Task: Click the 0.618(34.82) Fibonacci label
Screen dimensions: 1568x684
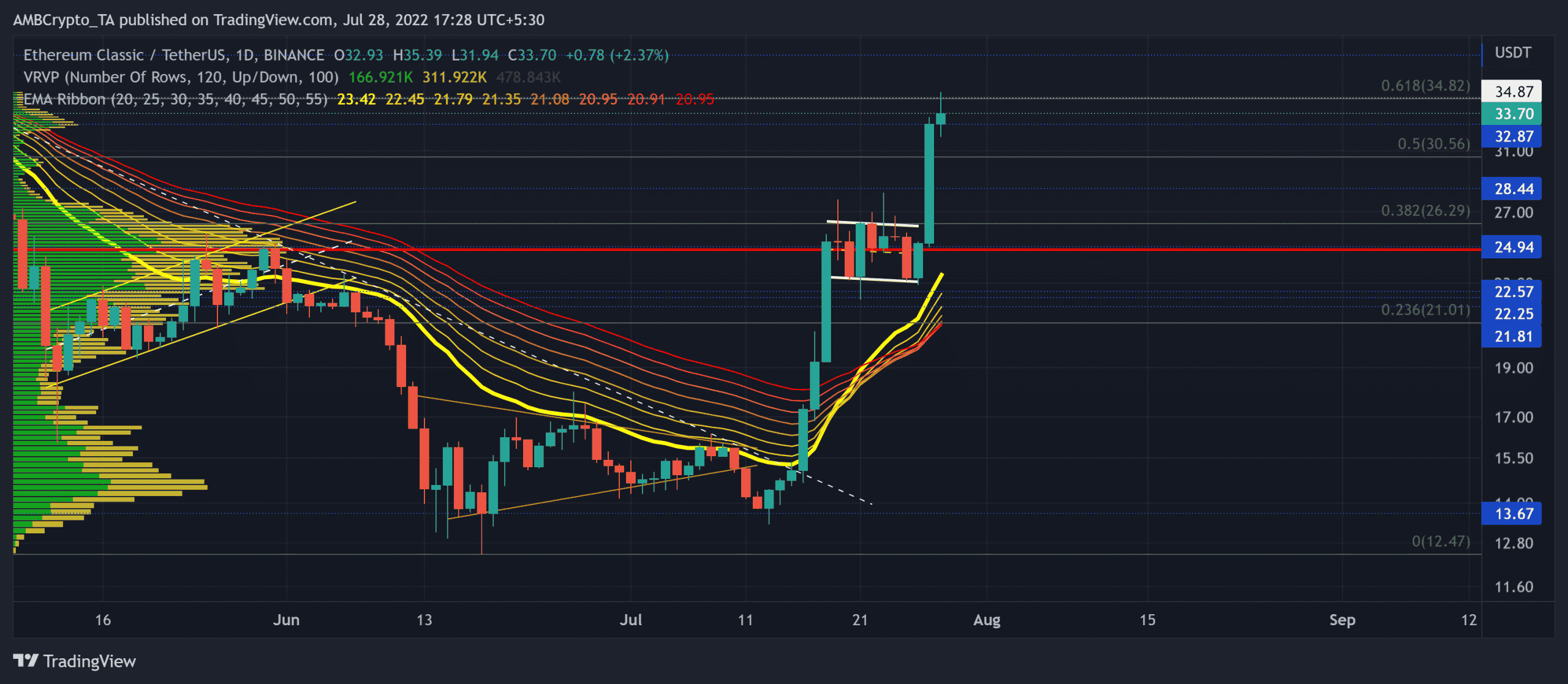Action: point(1425,85)
